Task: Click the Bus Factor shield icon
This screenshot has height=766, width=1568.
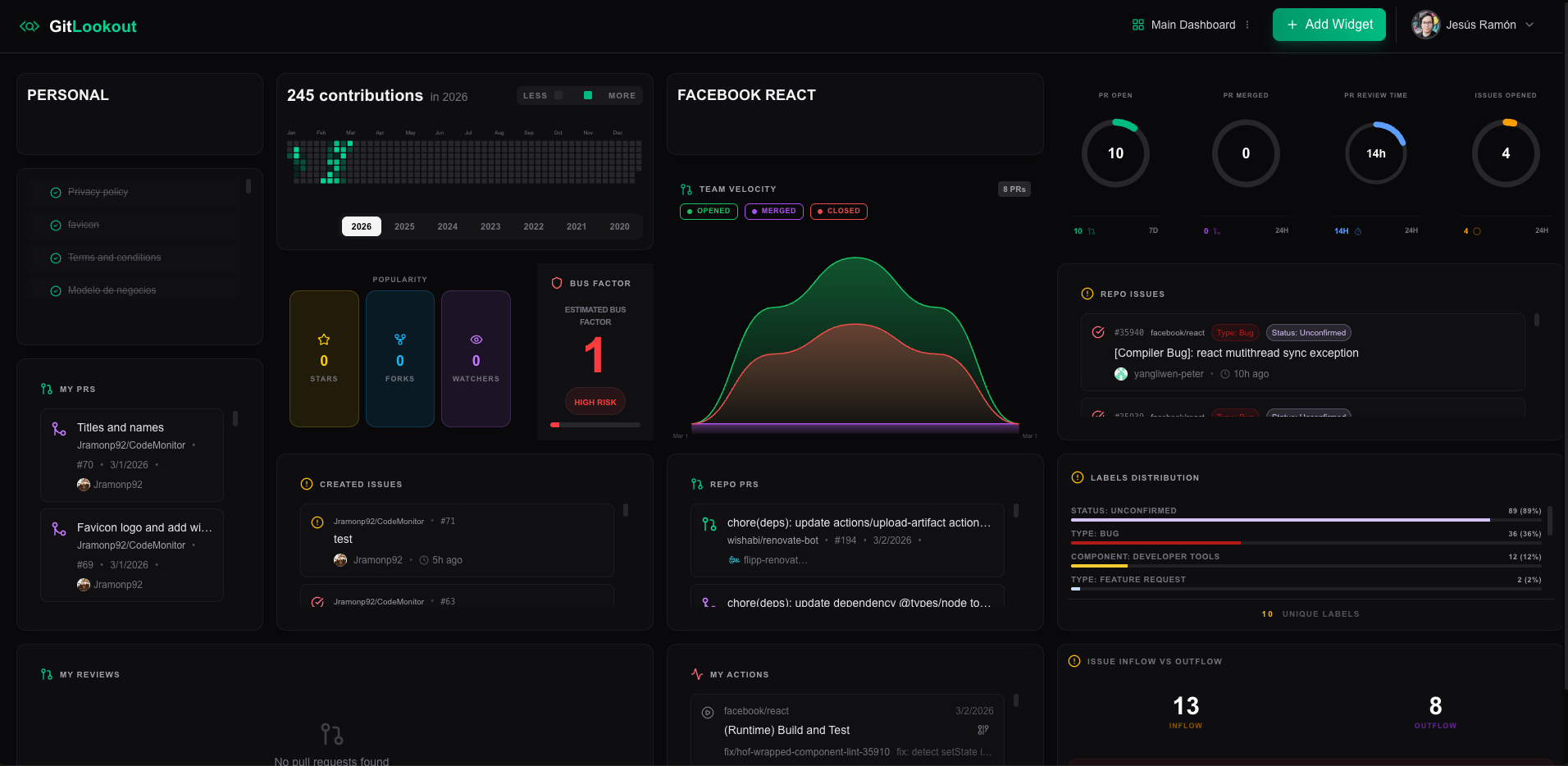Action: pos(557,283)
